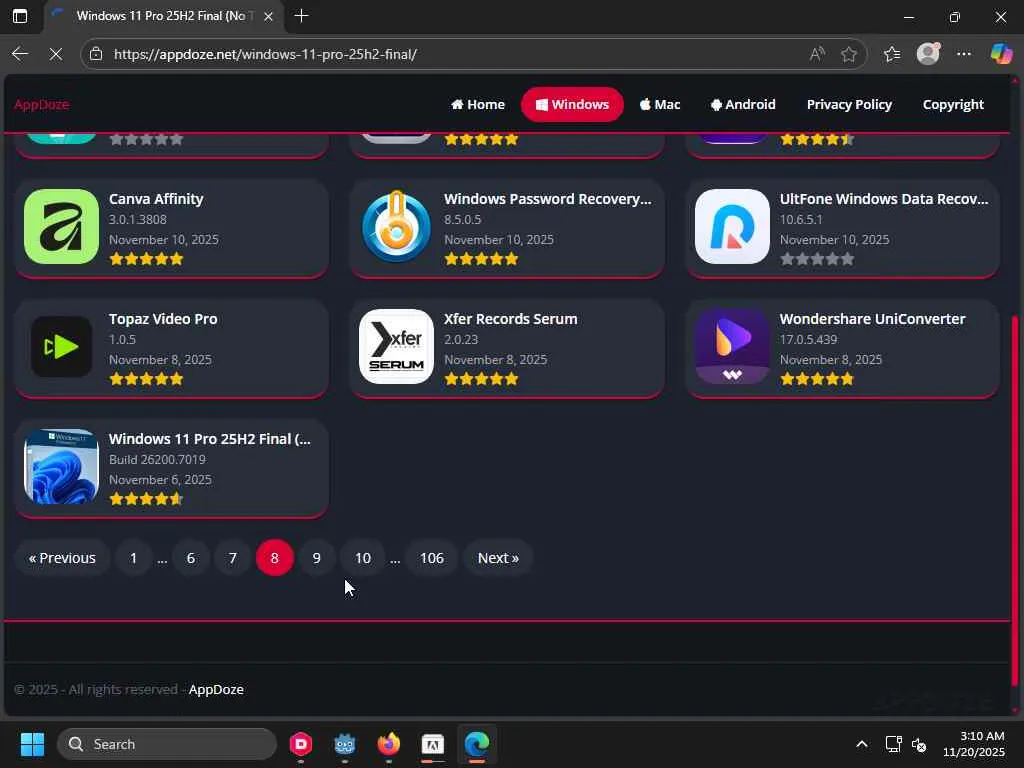Click the AppDoze logo
Image resolution: width=1024 pixels, height=768 pixels.
tap(42, 104)
